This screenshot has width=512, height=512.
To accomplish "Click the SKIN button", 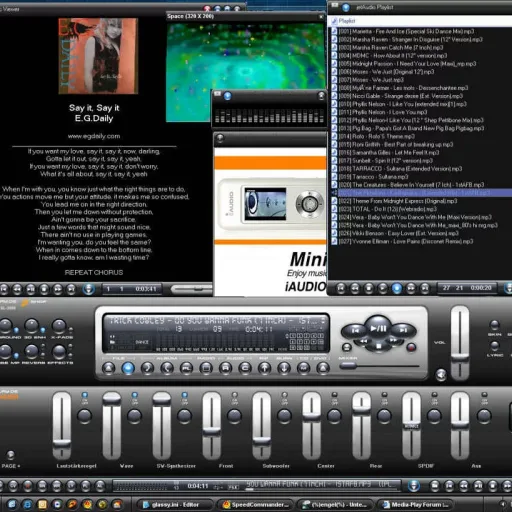I will pyautogui.click(x=494, y=324).
